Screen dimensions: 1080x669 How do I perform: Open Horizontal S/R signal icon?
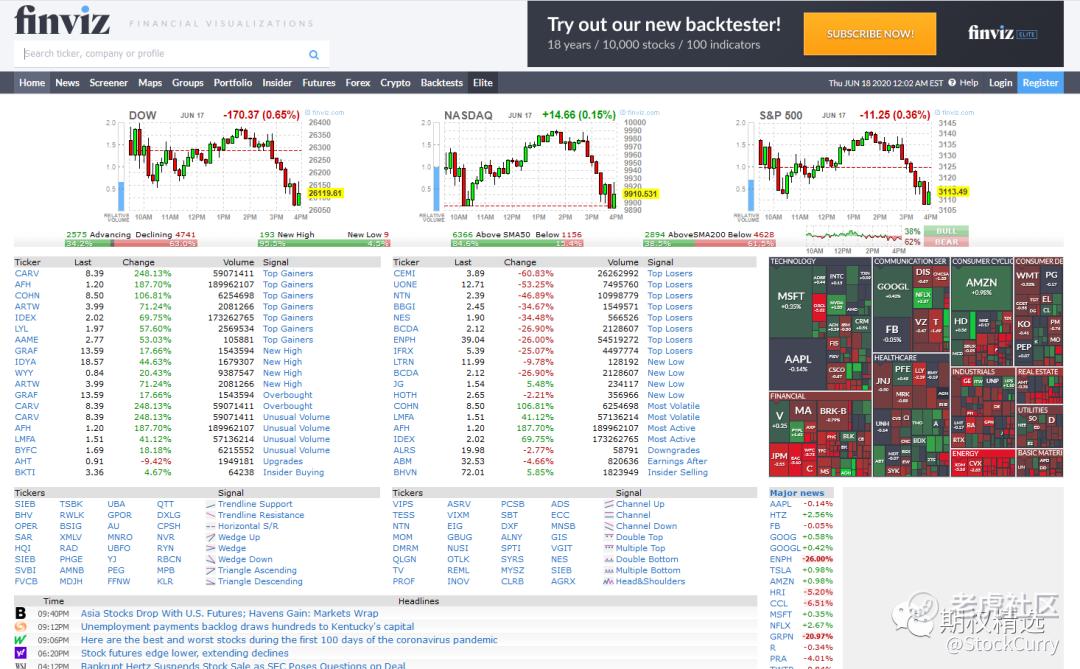pyautogui.click(x=211, y=526)
